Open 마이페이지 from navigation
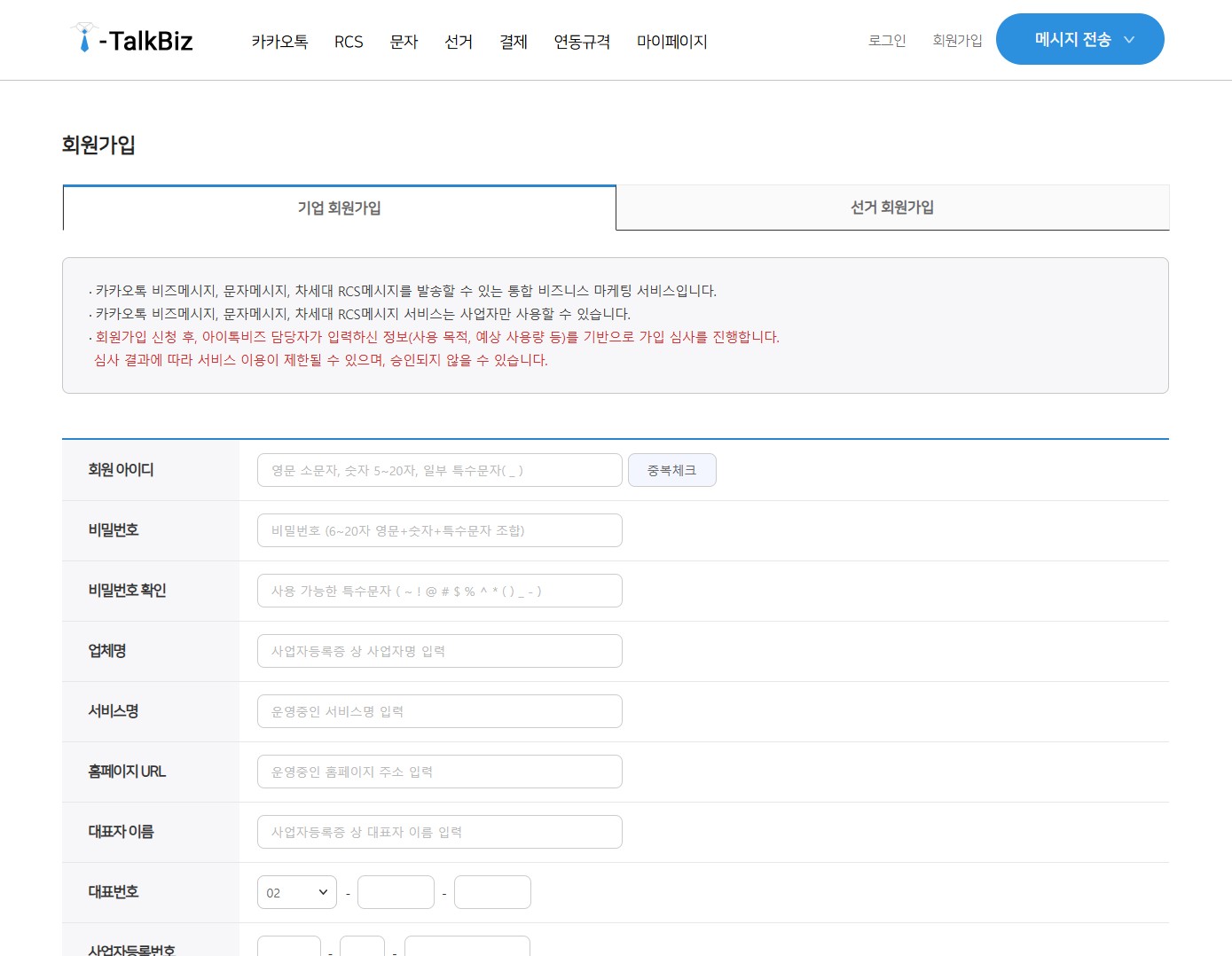 671,42
